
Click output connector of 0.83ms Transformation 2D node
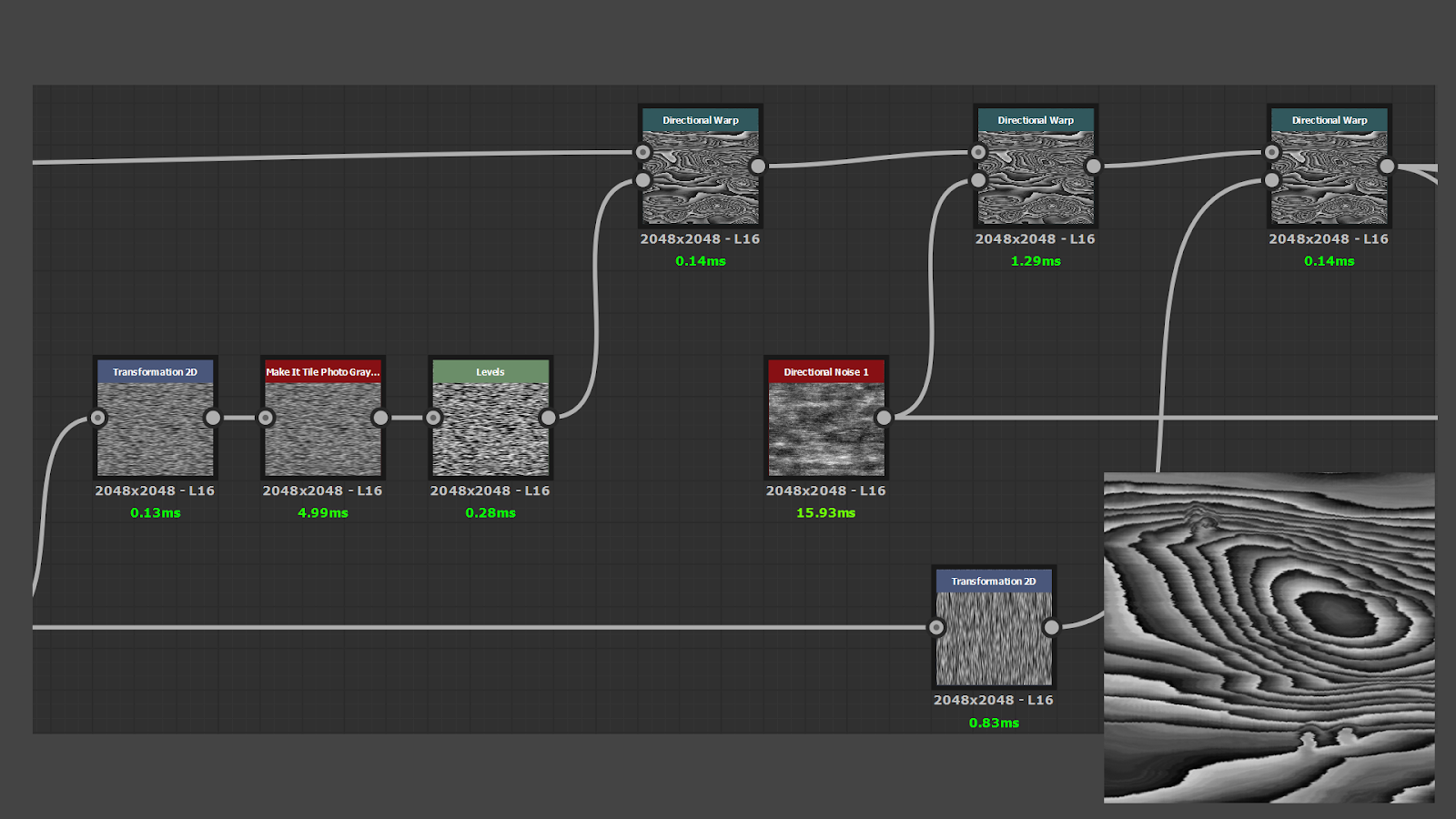point(1051,627)
